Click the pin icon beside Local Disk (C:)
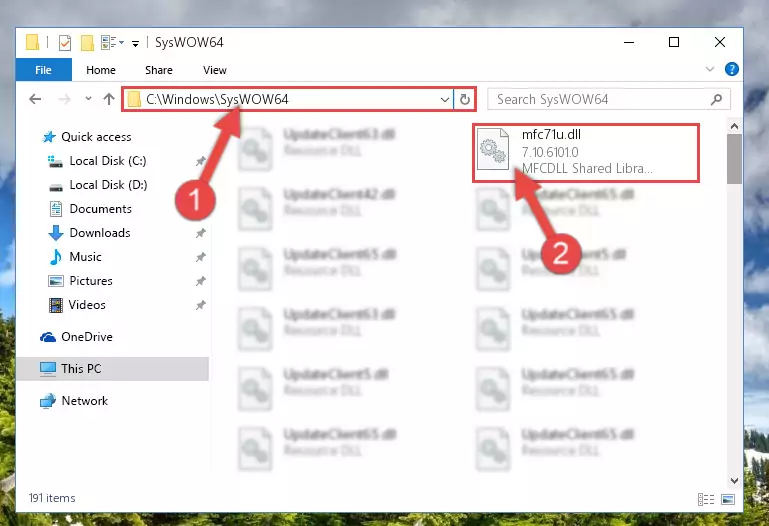 tap(201, 161)
